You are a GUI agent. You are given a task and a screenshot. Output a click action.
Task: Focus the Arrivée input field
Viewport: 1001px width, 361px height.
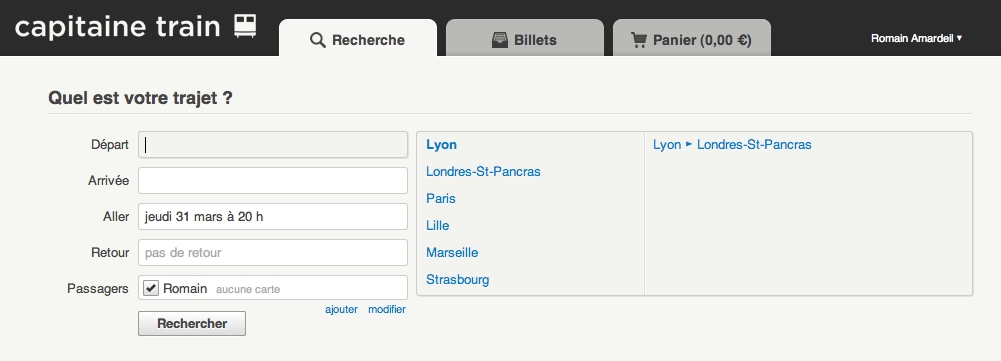[273, 181]
